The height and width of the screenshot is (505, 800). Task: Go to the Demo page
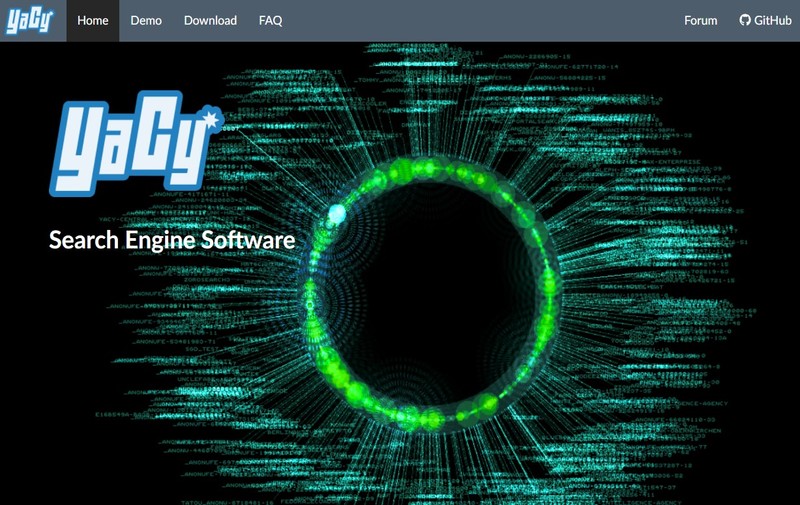coord(146,20)
